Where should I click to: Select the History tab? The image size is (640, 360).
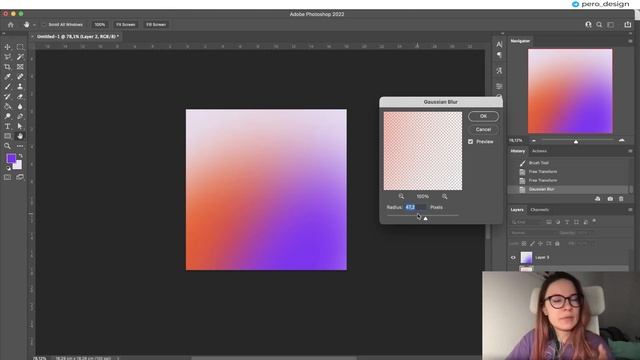pyautogui.click(x=518, y=151)
